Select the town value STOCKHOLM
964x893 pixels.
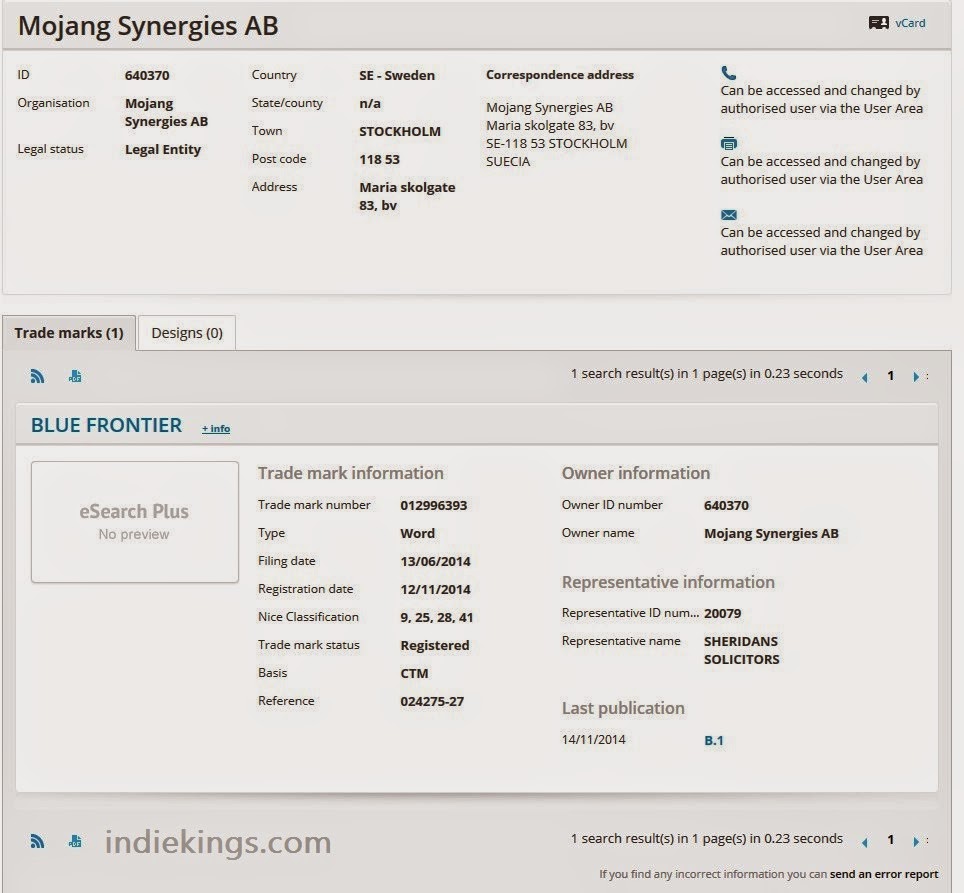pyautogui.click(x=400, y=132)
